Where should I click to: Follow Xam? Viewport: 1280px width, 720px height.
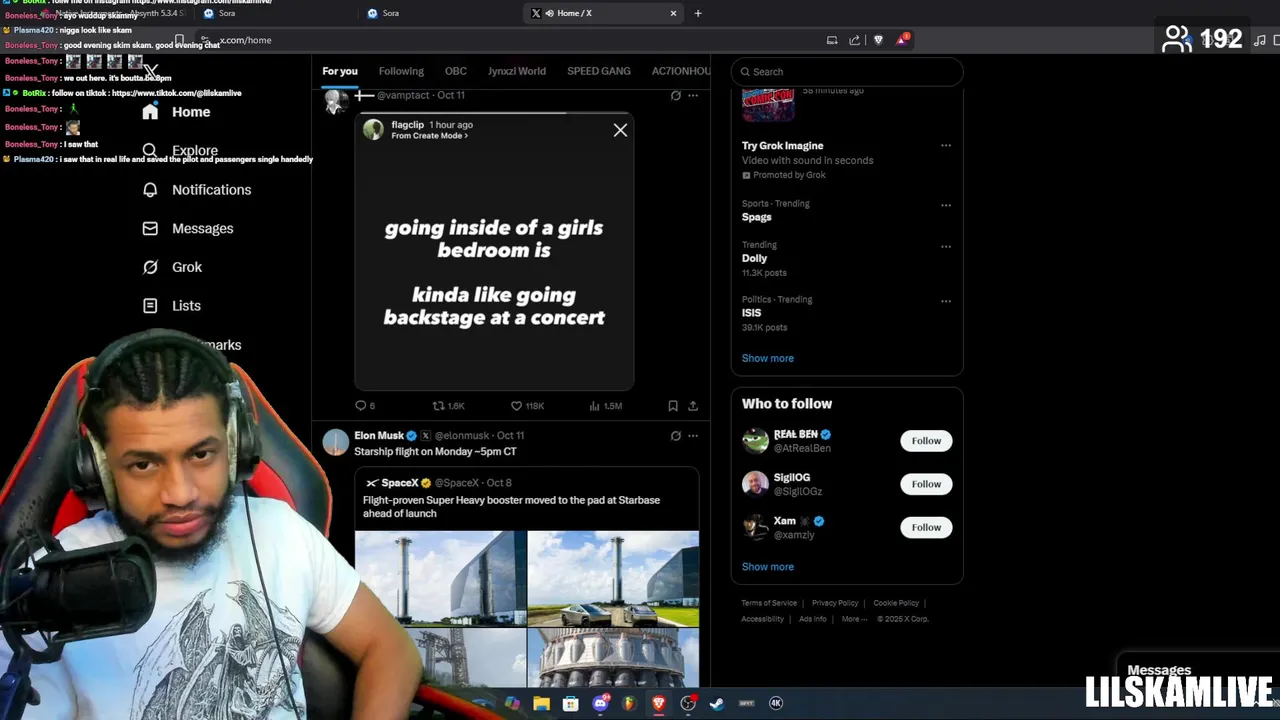(926, 527)
